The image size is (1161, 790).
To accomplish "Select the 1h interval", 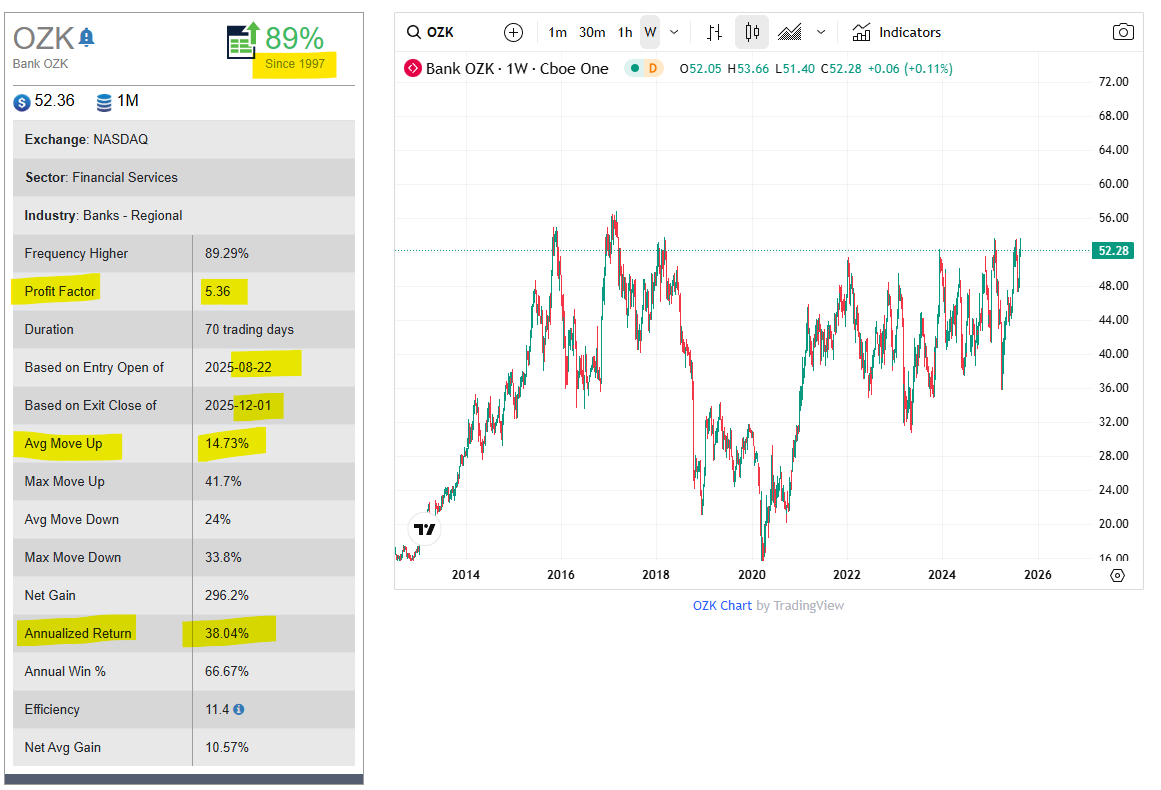I will point(626,33).
